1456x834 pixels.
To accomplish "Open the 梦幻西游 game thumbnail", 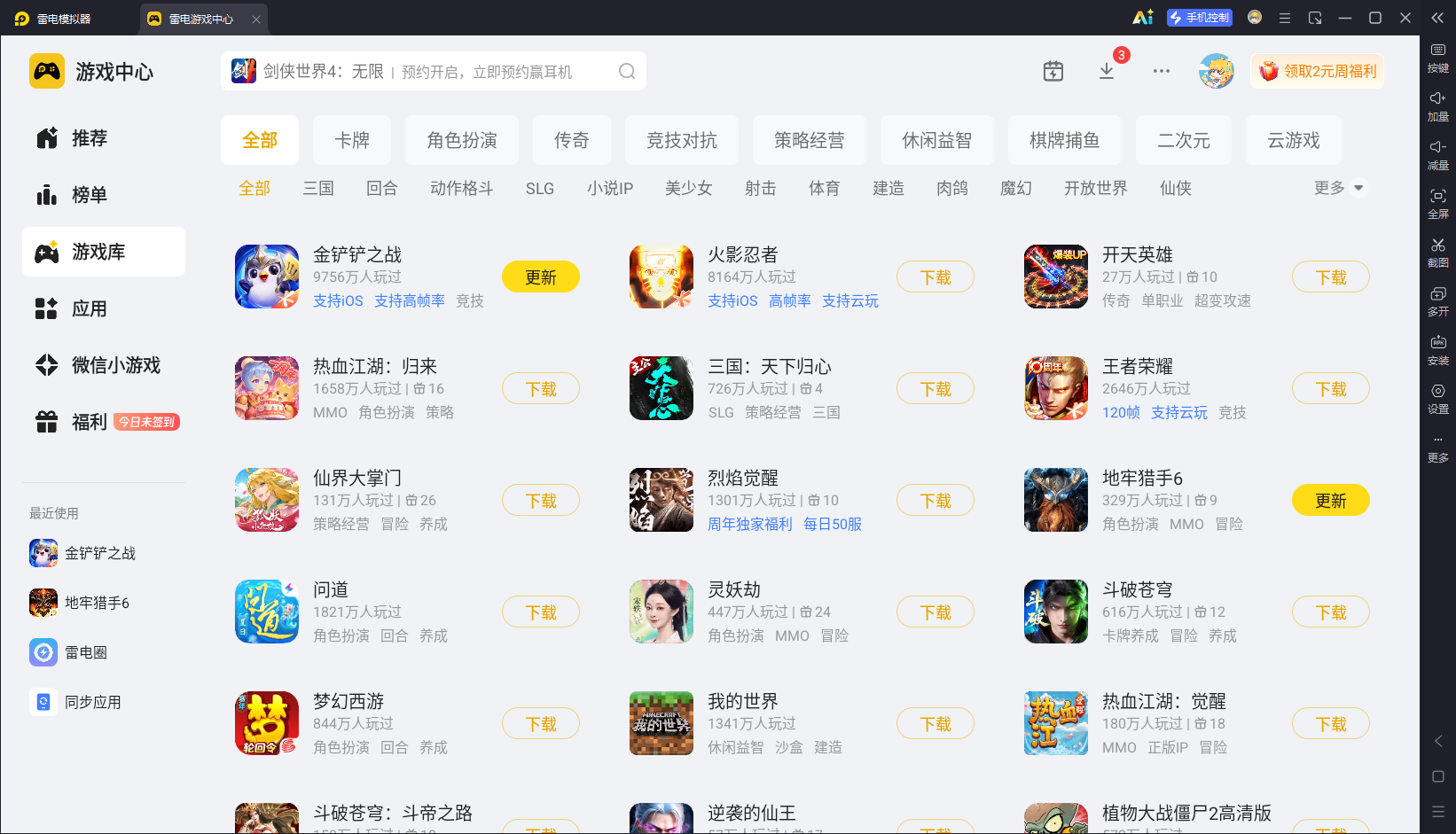I will click(x=267, y=723).
